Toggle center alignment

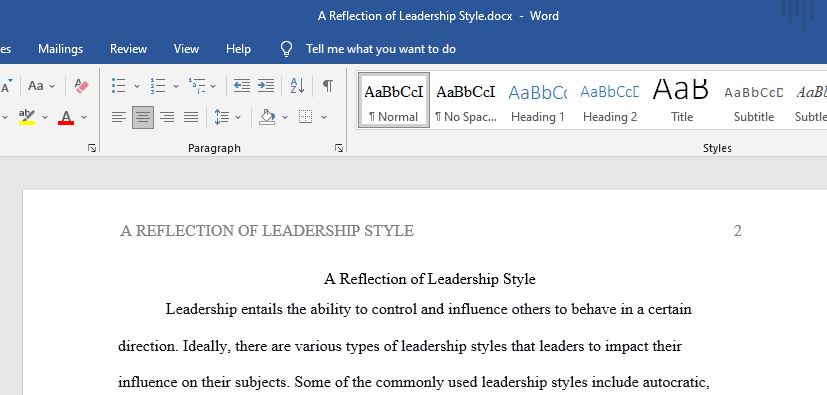[x=143, y=117]
